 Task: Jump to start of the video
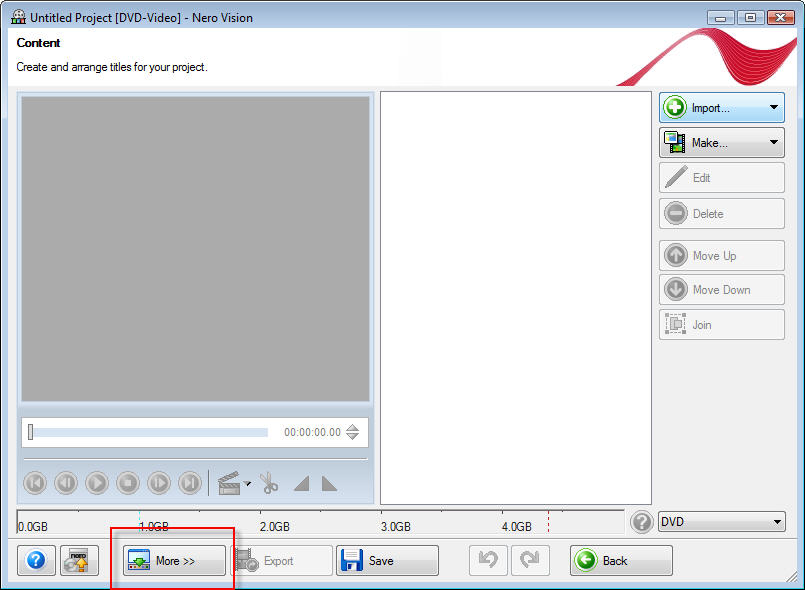click(35, 483)
